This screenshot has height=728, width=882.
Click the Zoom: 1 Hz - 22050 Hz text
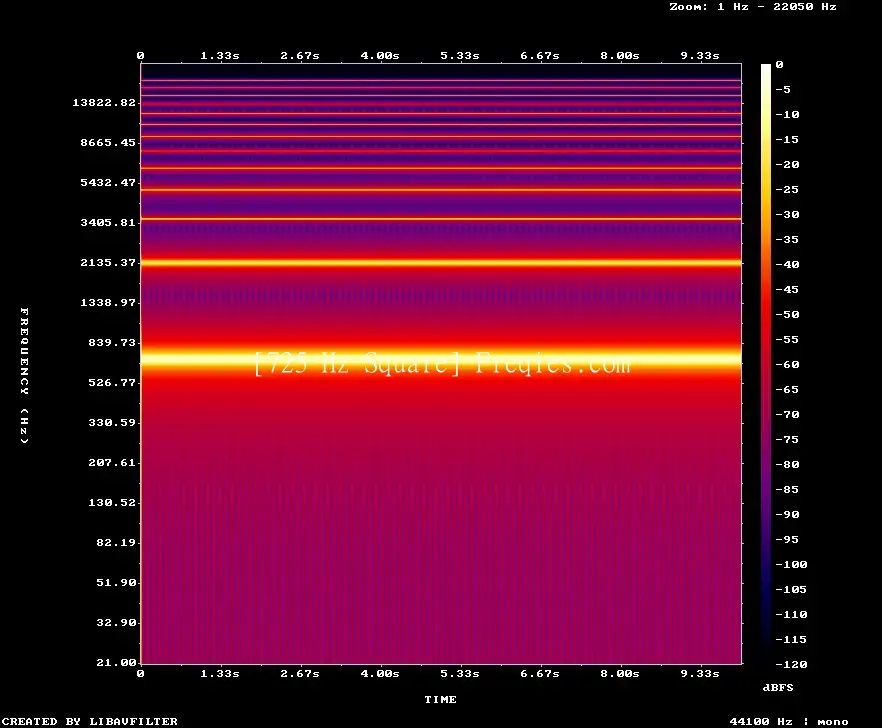(753, 7)
